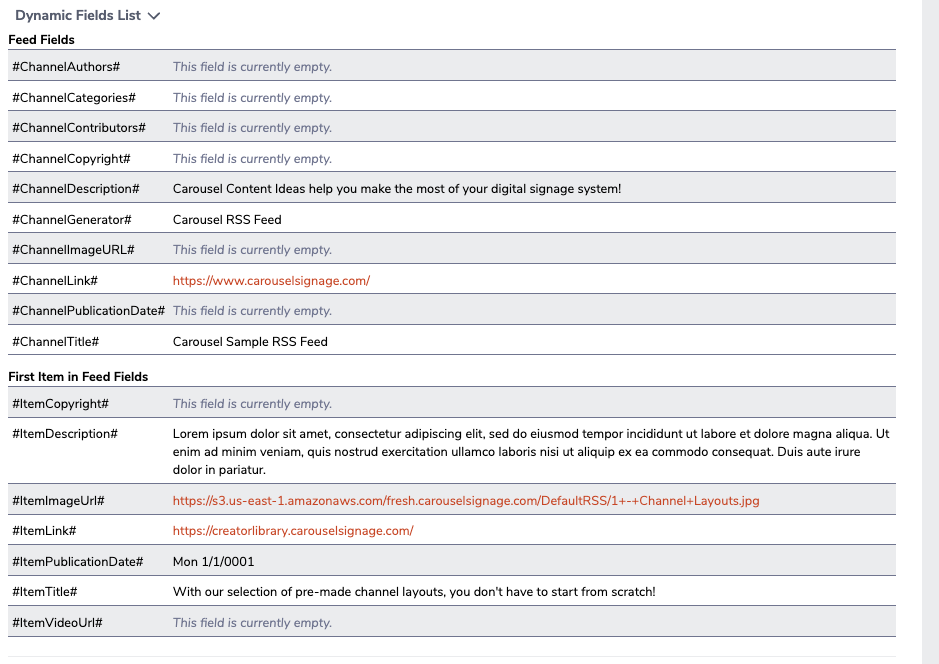Select the #ItemLink# field name
Image resolution: width=939 pixels, height=664 pixels.
click(x=44, y=531)
